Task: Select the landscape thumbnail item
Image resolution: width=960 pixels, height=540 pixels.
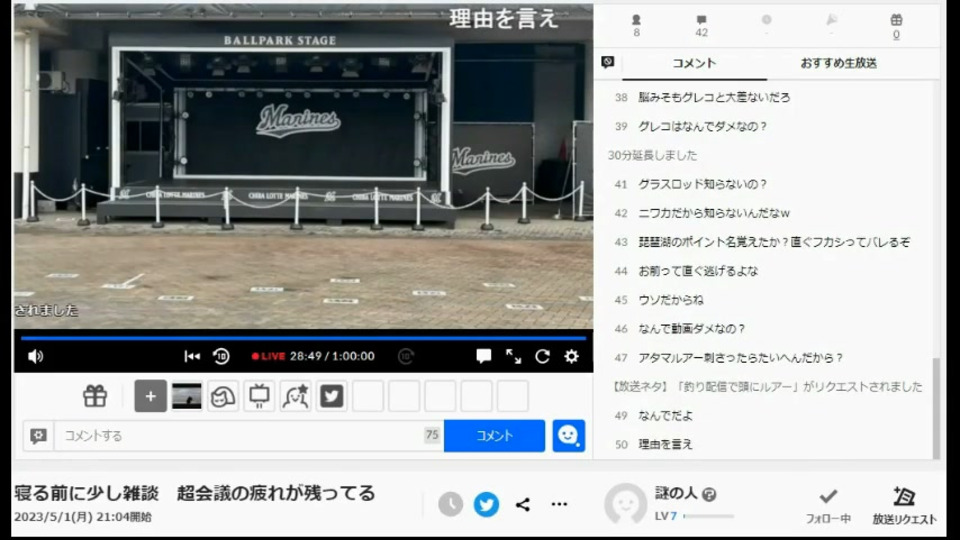Action: (x=186, y=396)
